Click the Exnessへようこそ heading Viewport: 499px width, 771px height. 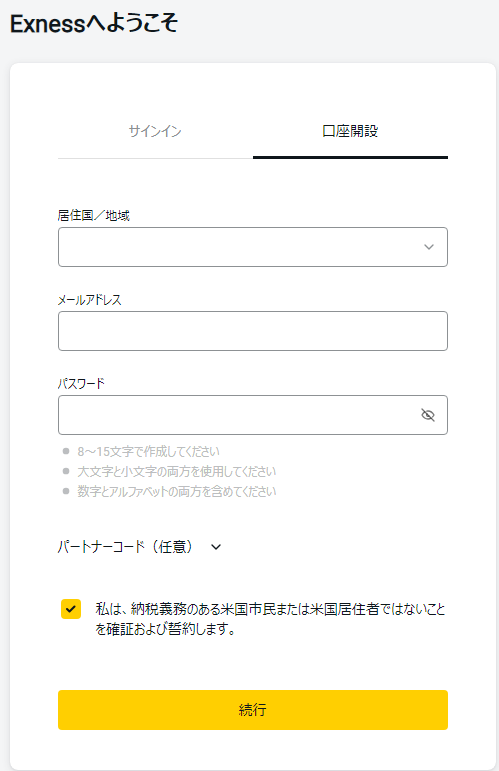[x=94, y=23]
